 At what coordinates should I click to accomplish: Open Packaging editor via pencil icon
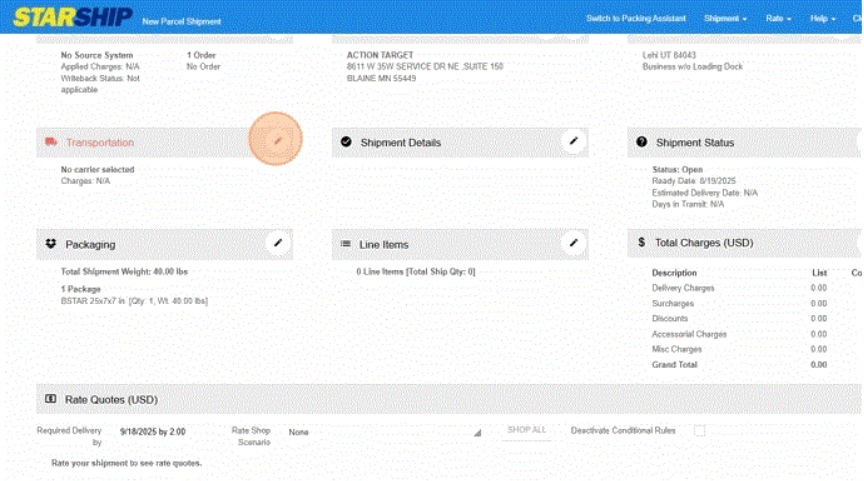coord(278,243)
